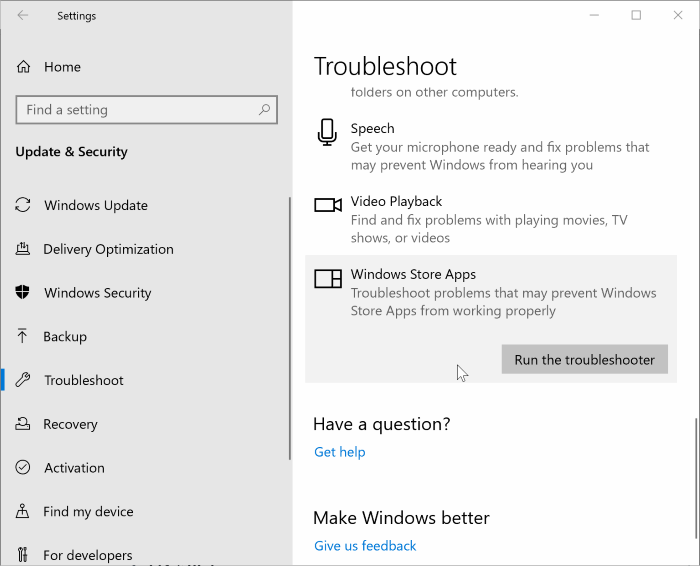Maximize the Settings window
The height and width of the screenshot is (566, 700).
[636, 15]
